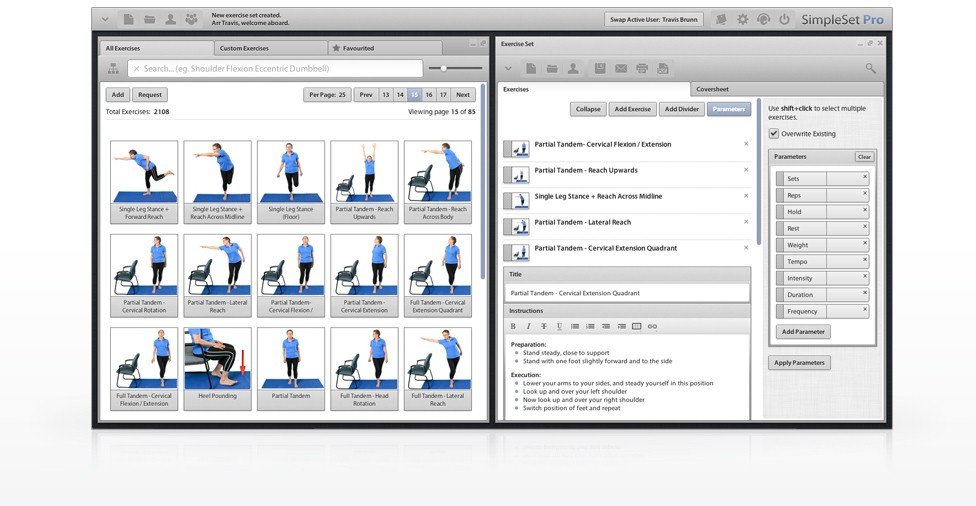This screenshot has width=976, height=506.
Task: Toggle italic in Instructions toolbar
Action: [528, 326]
